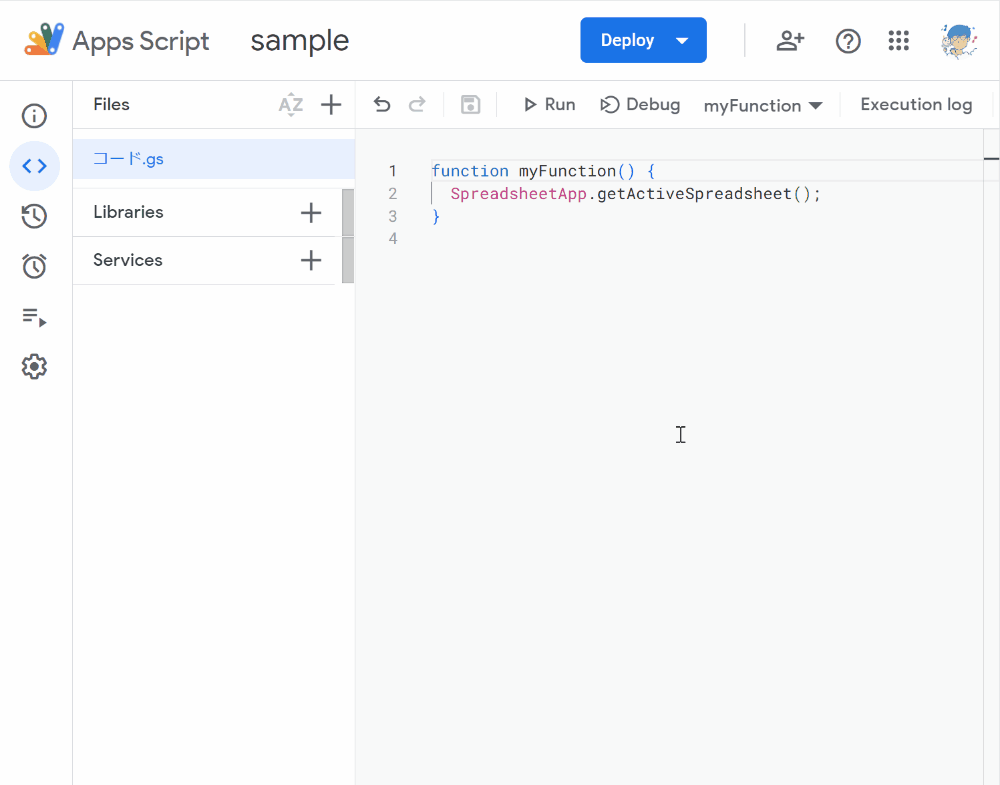Image resolution: width=1000 pixels, height=785 pixels.
Task: Undo the last edit
Action: [382, 105]
